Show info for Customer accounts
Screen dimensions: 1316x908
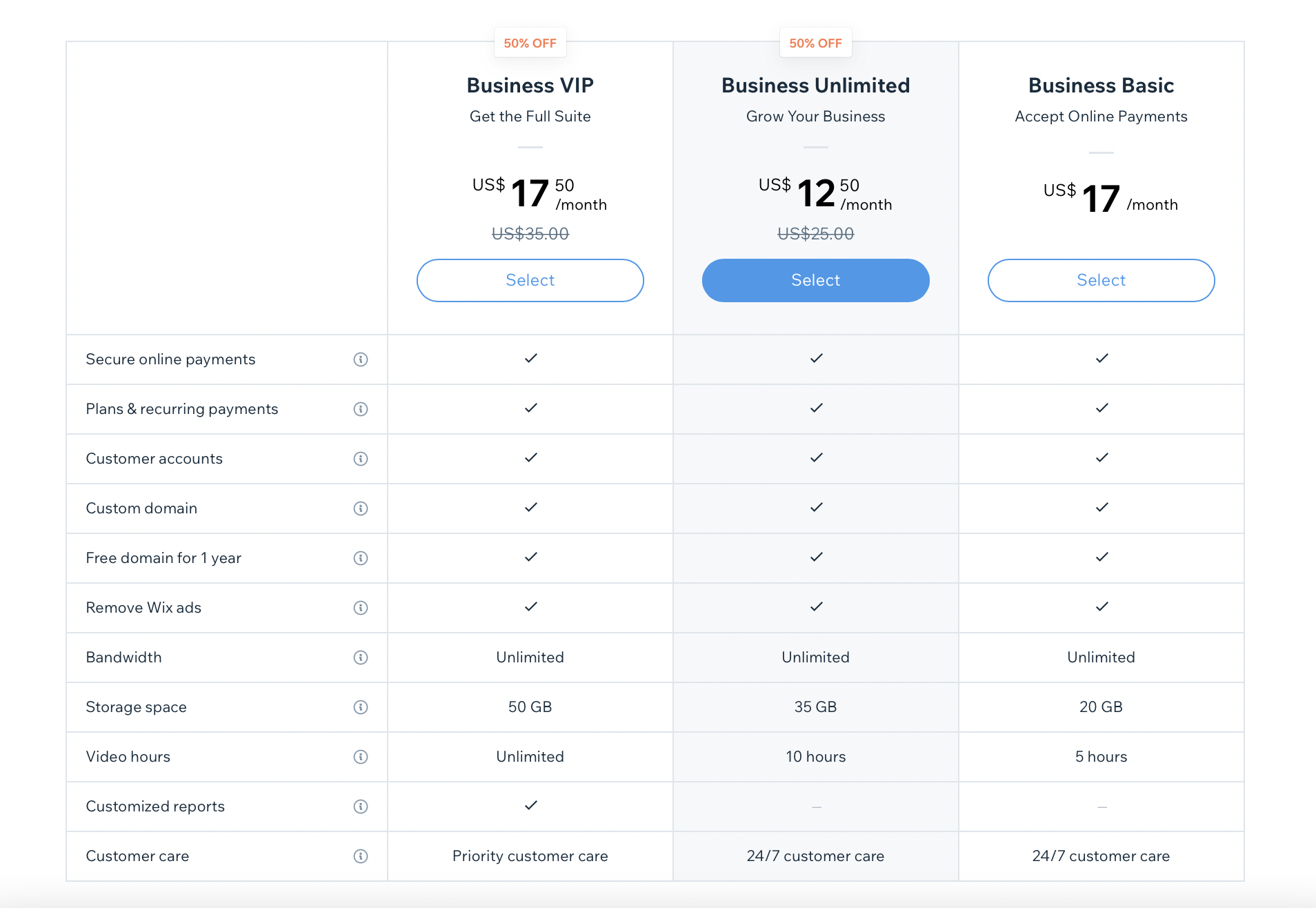click(x=361, y=459)
